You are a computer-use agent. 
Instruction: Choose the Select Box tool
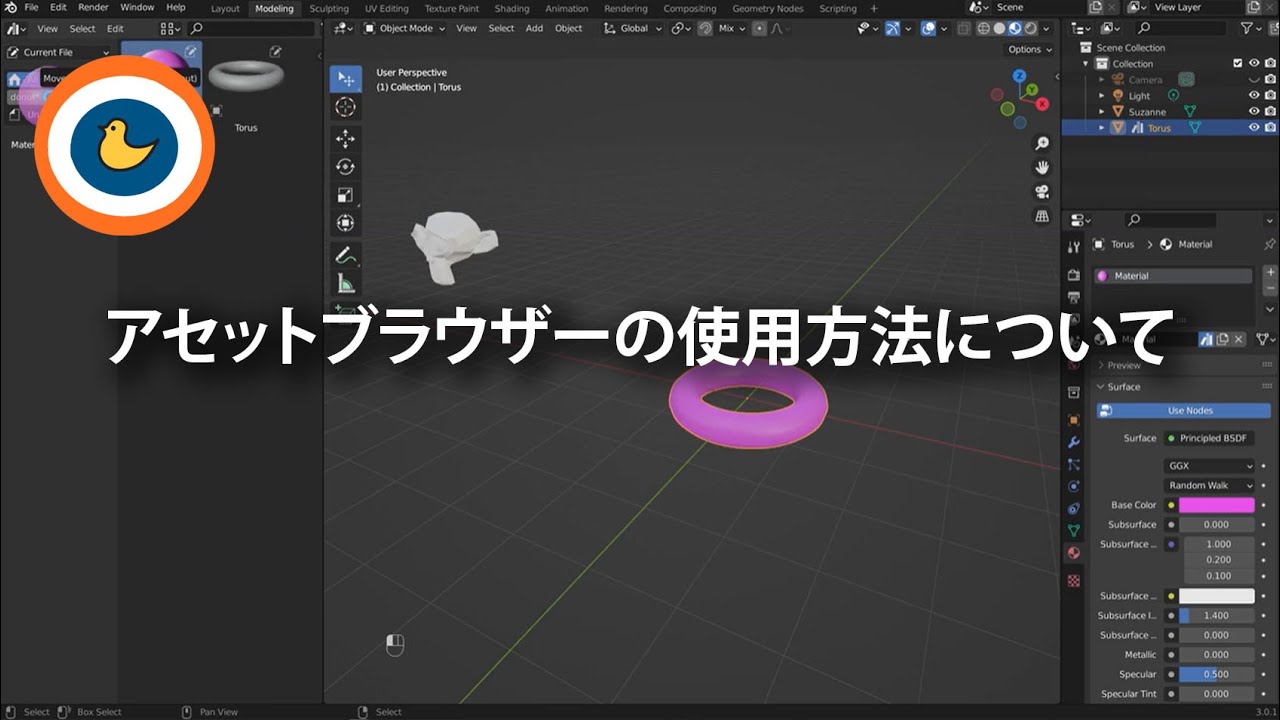click(x=346, y=79)
